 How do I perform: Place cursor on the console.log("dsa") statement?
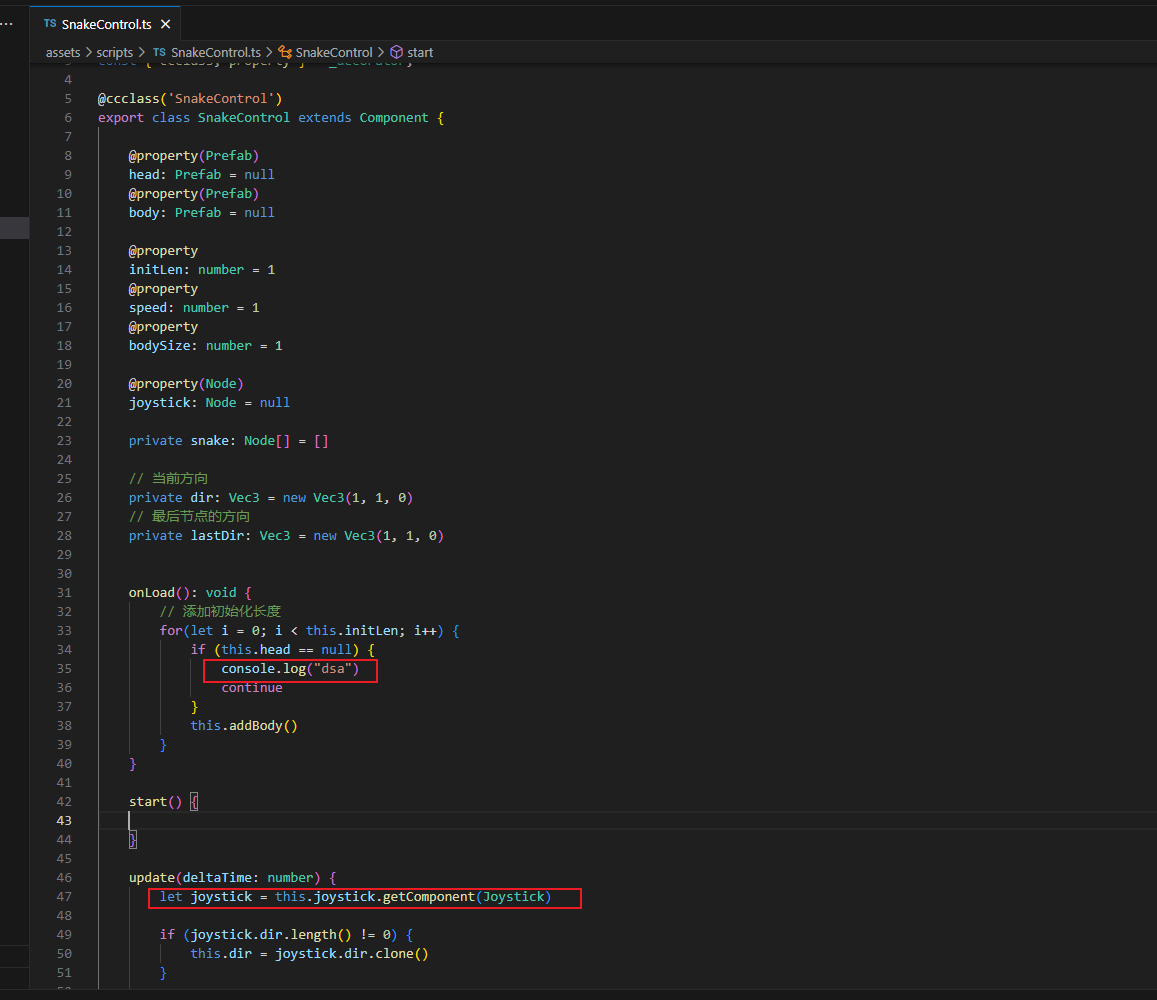click(289, 669)
